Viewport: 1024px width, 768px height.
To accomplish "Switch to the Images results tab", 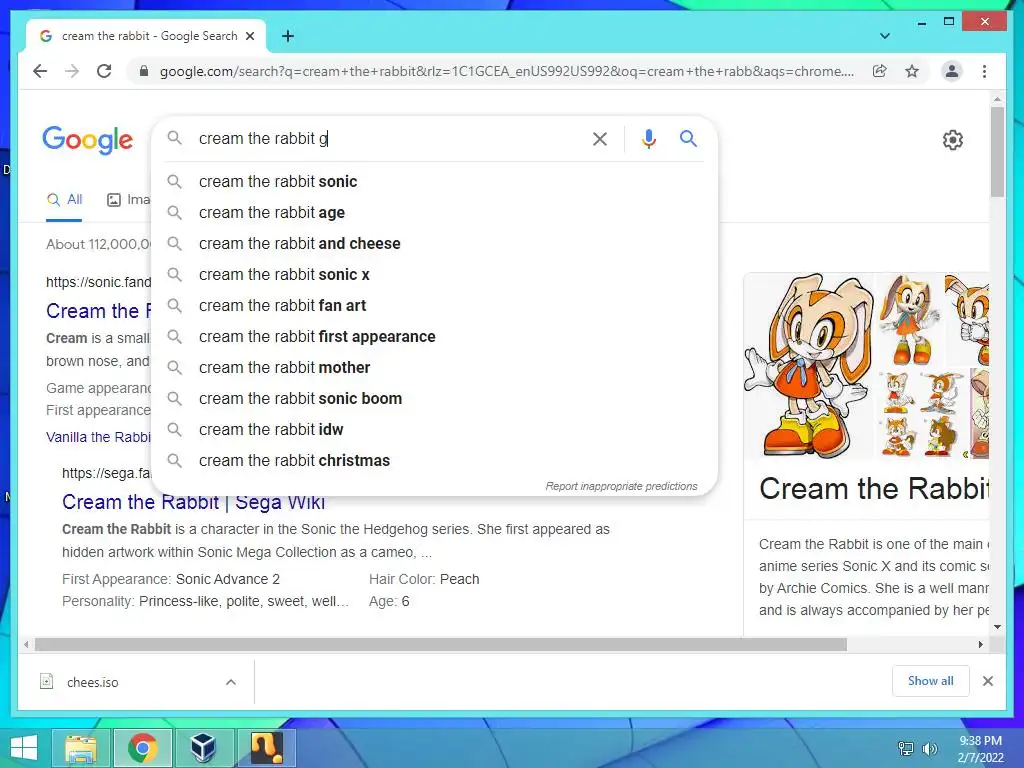I will [129, 200].
